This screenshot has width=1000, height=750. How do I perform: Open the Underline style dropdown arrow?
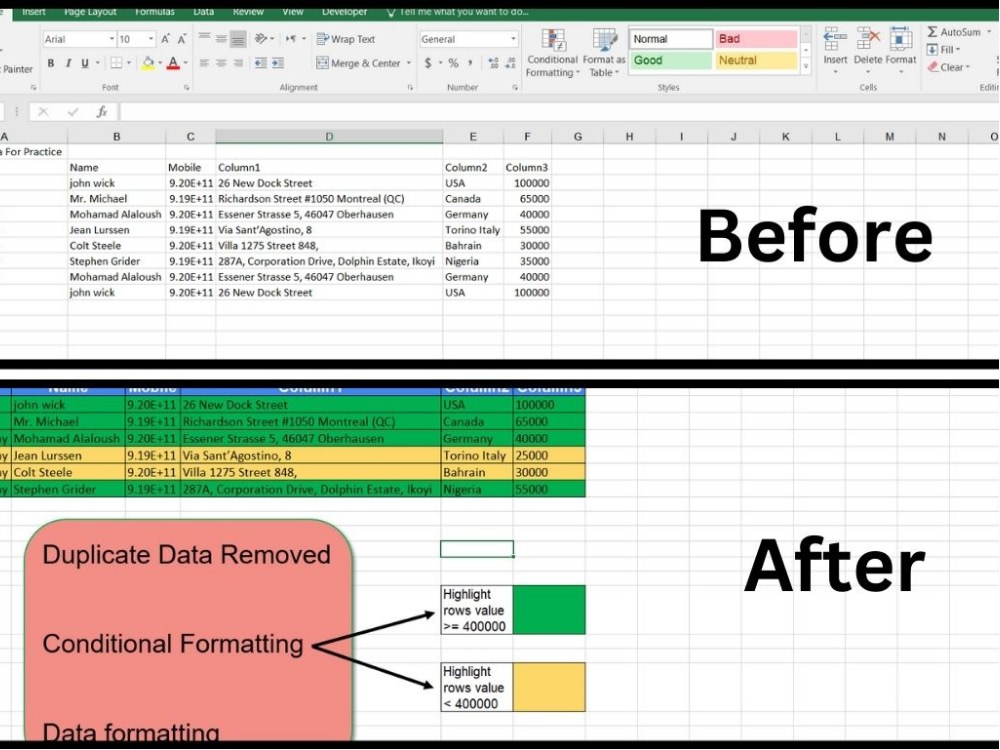[98, 63]
